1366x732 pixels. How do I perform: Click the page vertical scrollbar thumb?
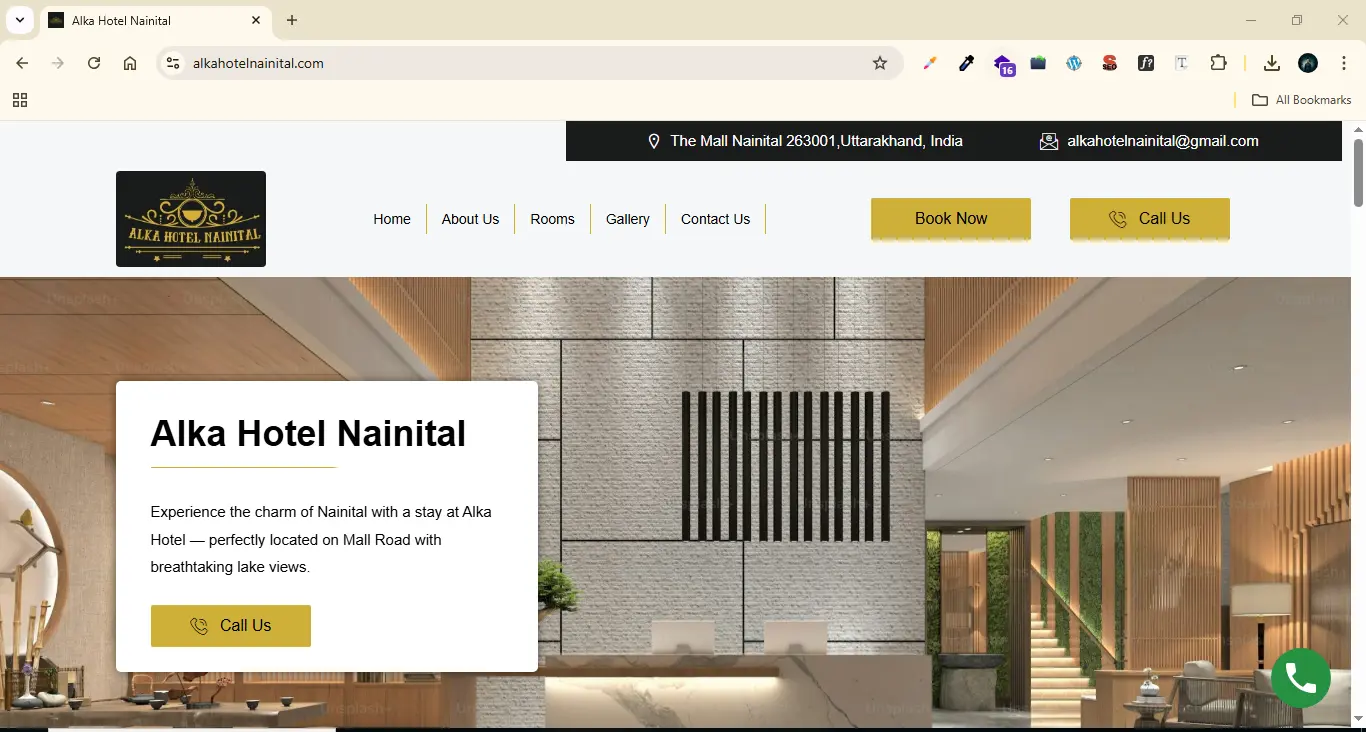(1358, 172)
